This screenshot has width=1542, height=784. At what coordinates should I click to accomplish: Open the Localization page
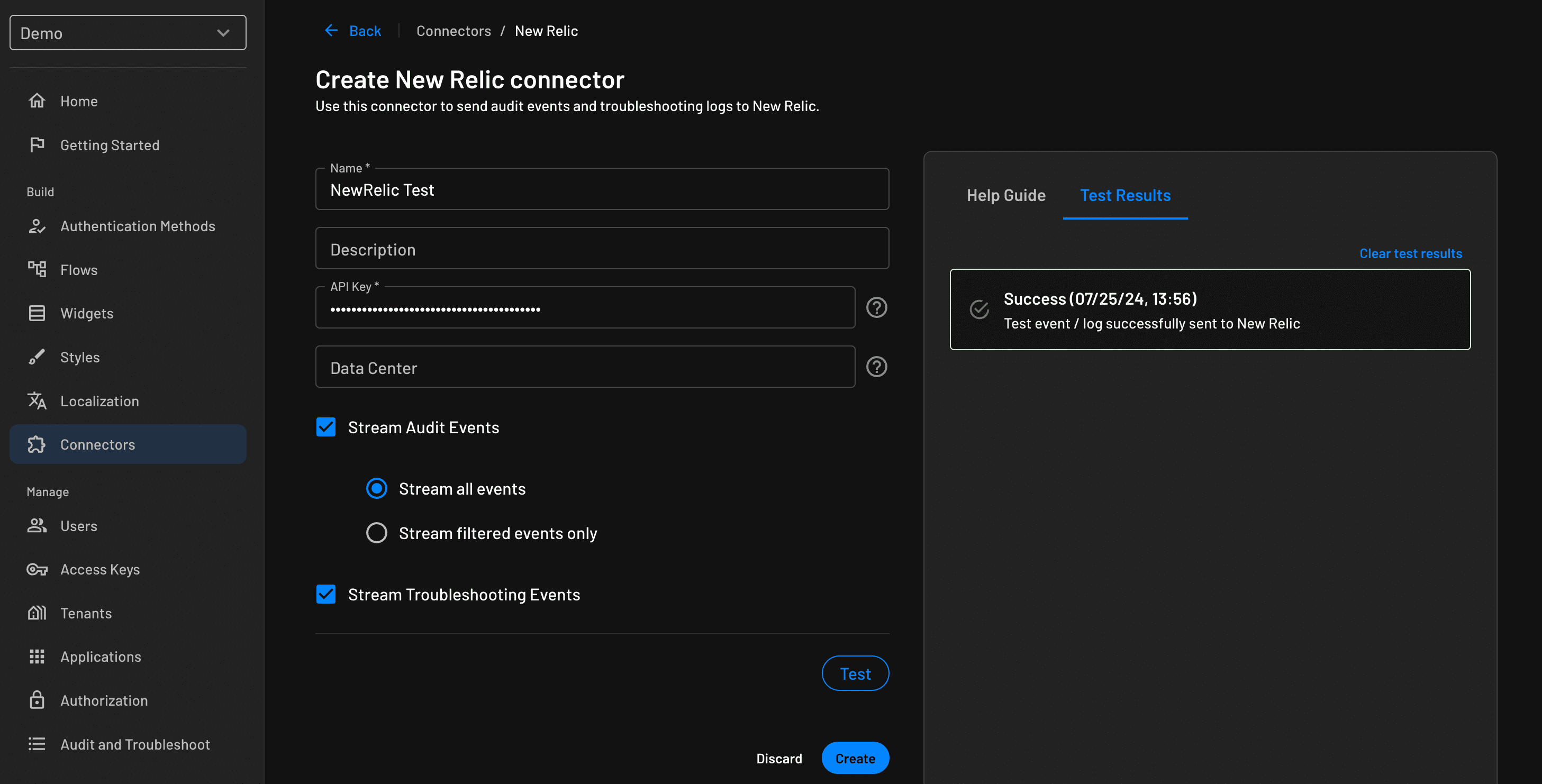click(x=99, y=401)
